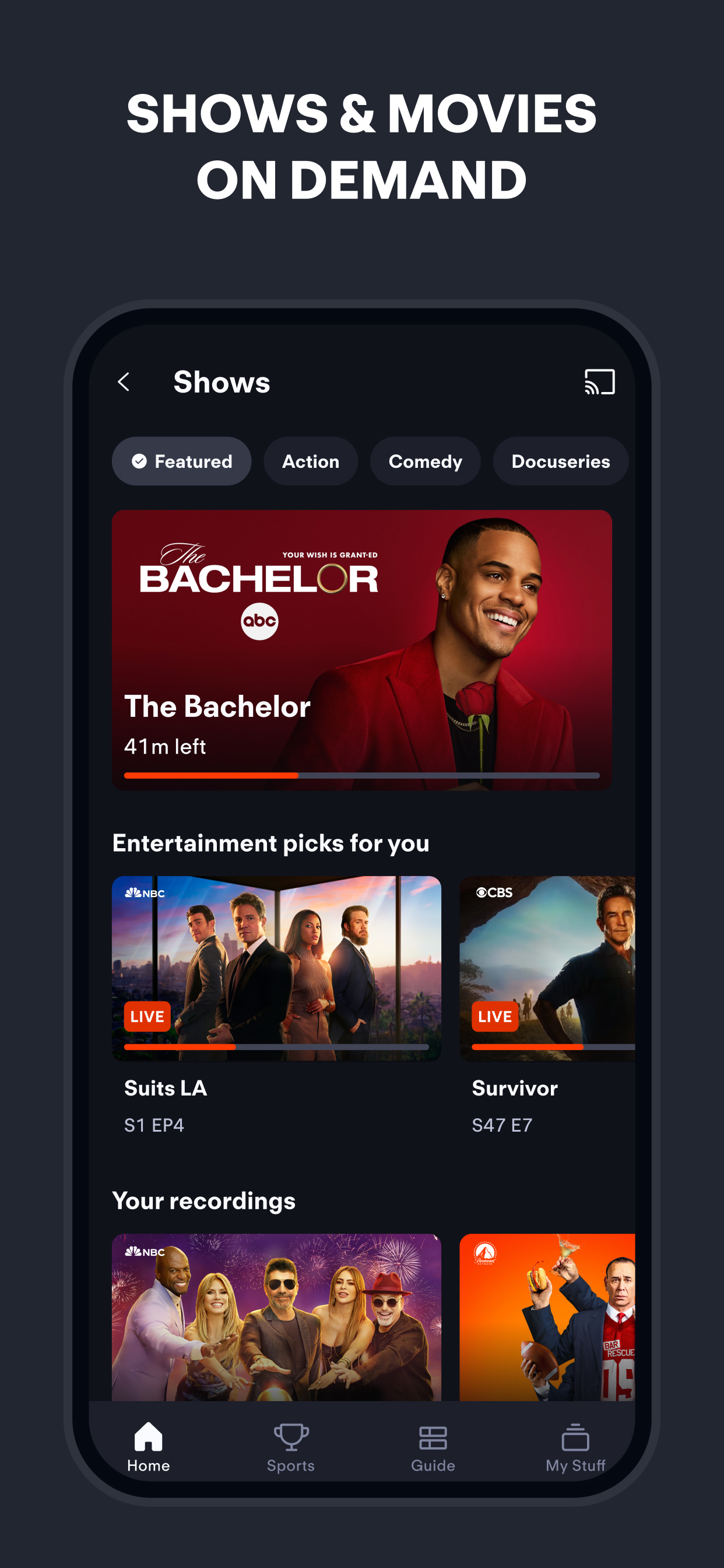724x1568 pixels.
Task: Open the Suits LA live thumbnail
Action: tap(277, 968)
